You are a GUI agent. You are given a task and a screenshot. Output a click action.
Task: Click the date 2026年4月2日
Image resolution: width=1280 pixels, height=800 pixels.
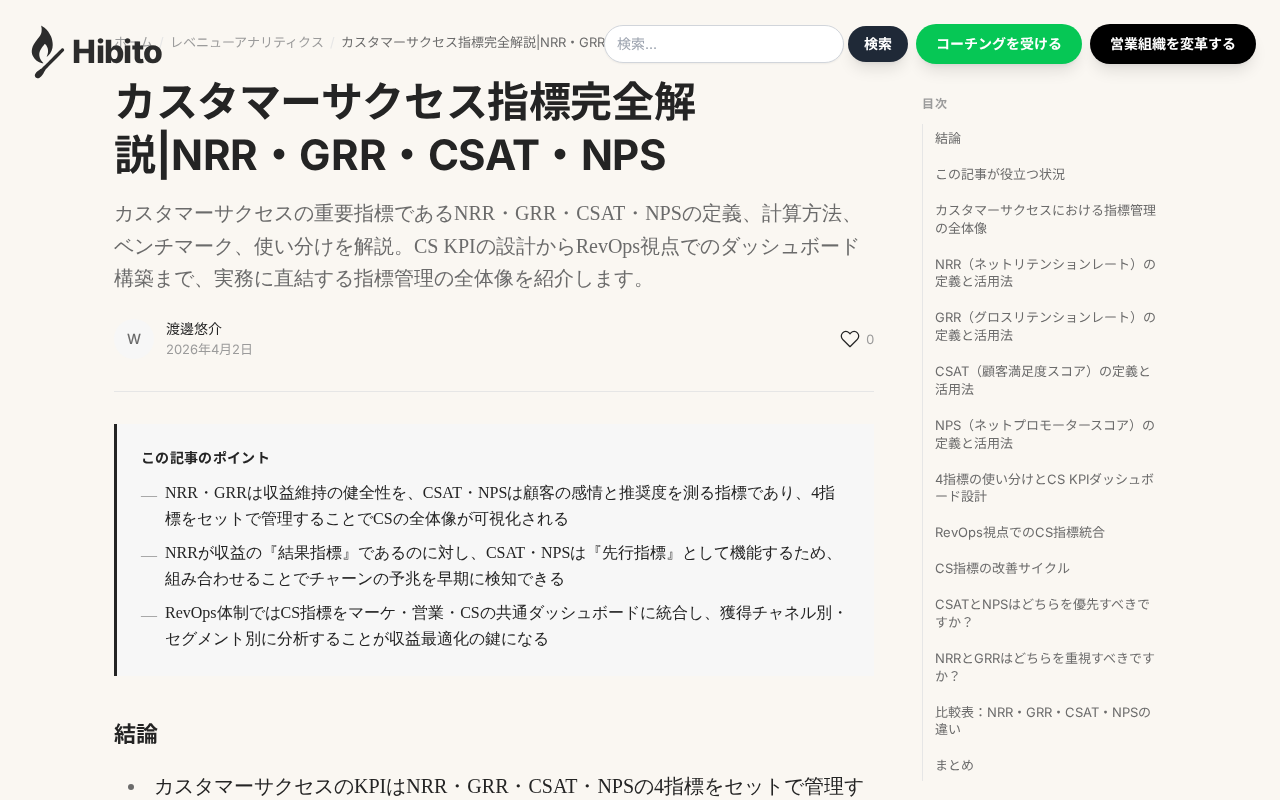pyautogui.click(x=209, y=349)
